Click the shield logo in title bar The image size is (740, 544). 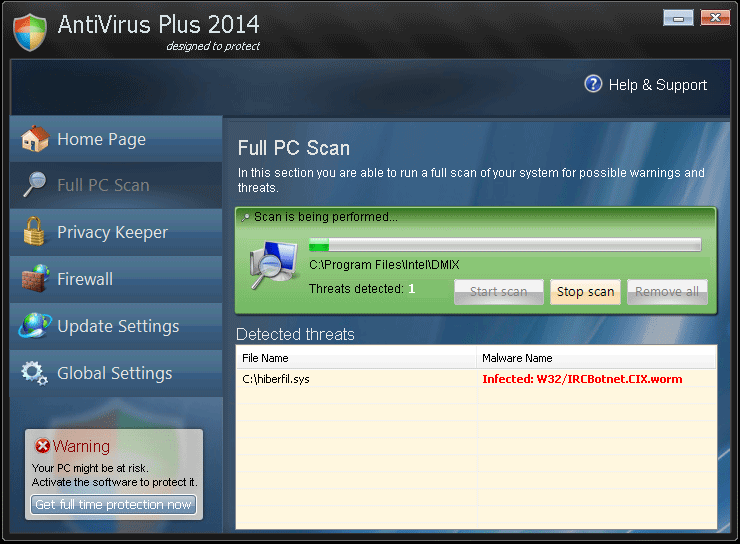(x=30, y=31)
